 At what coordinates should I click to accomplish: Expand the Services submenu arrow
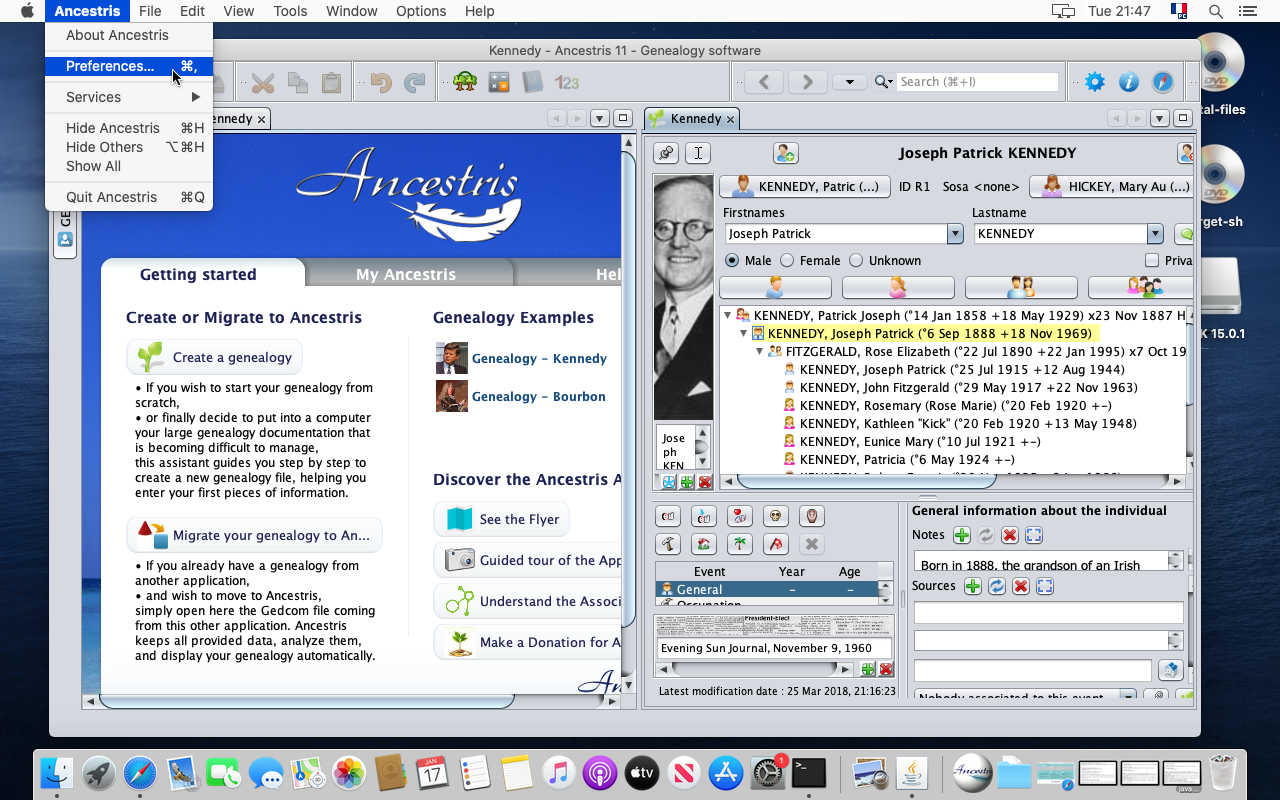[196, 97]
